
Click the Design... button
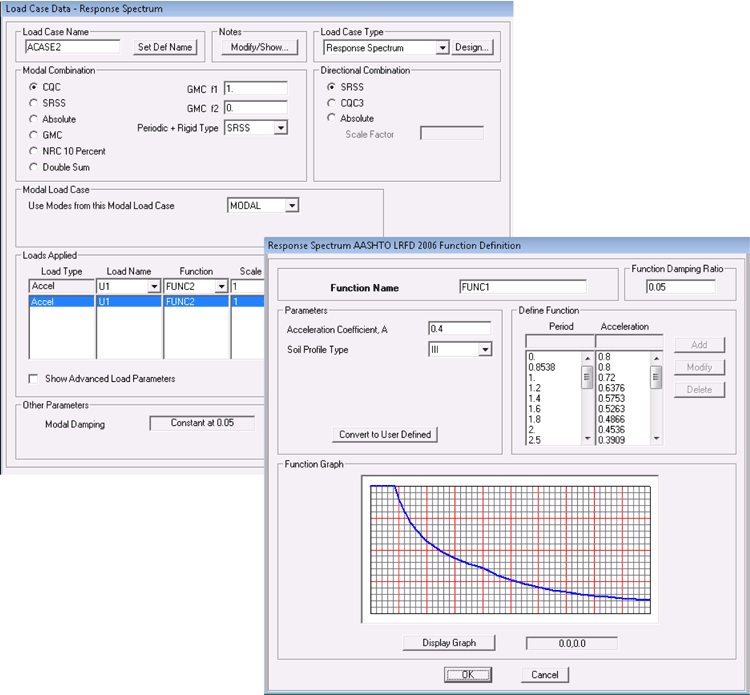(x=472, y=47)
